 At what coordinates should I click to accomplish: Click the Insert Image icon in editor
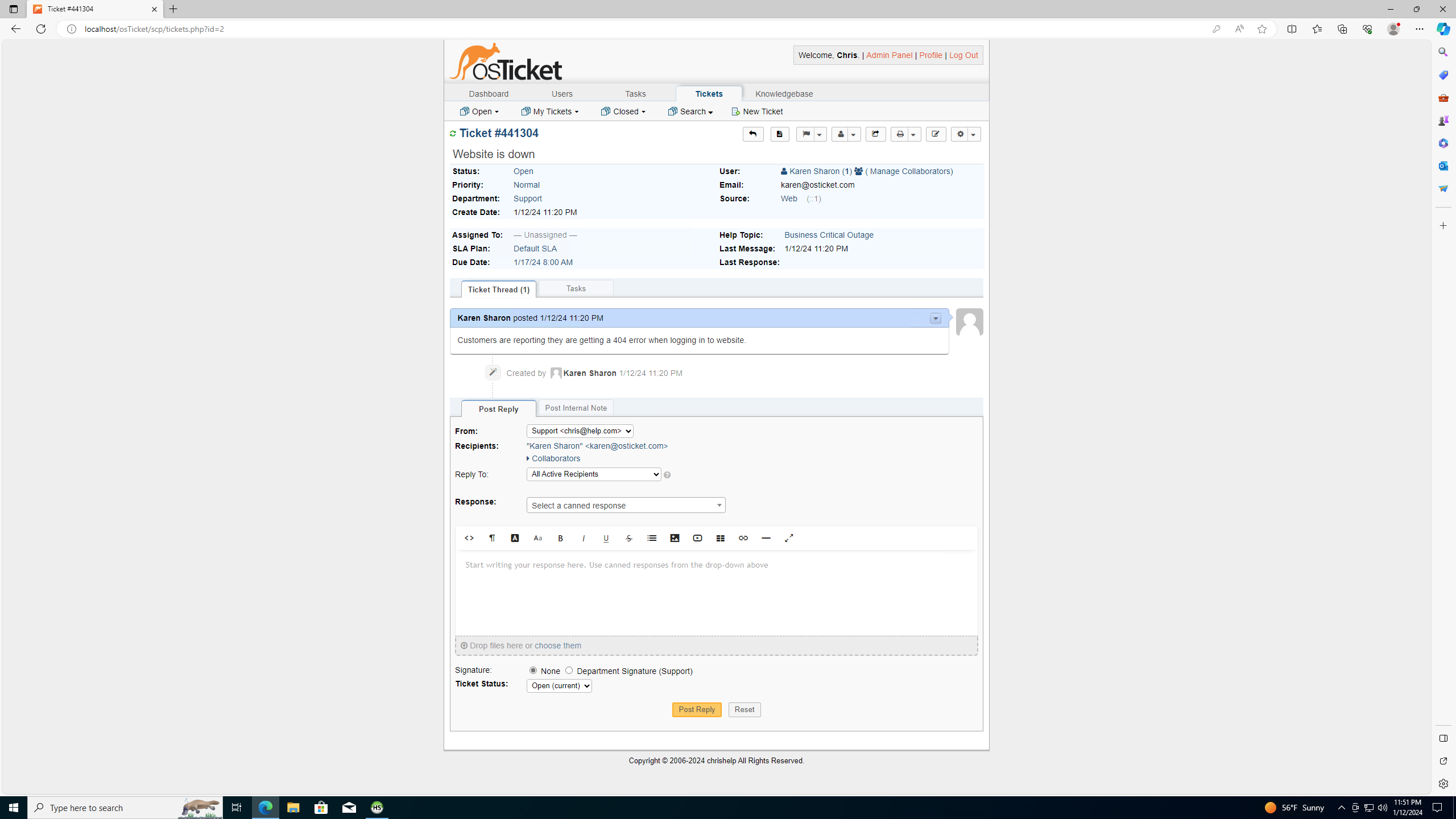pyautogui.click(x=675, y=538)
